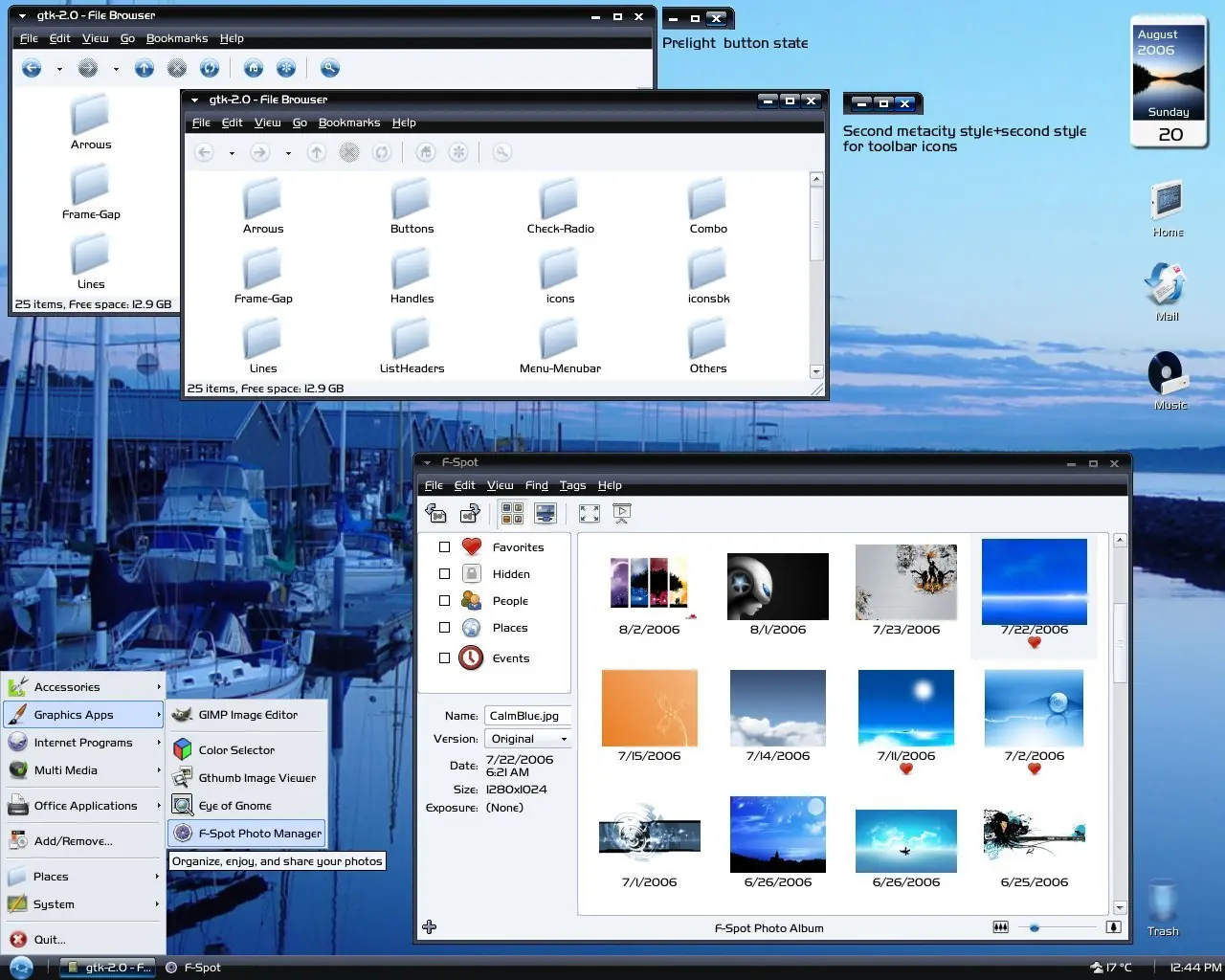Check the Favorites tag checkbox
This screenshot has height=980, width=1225.
[444, 547]
